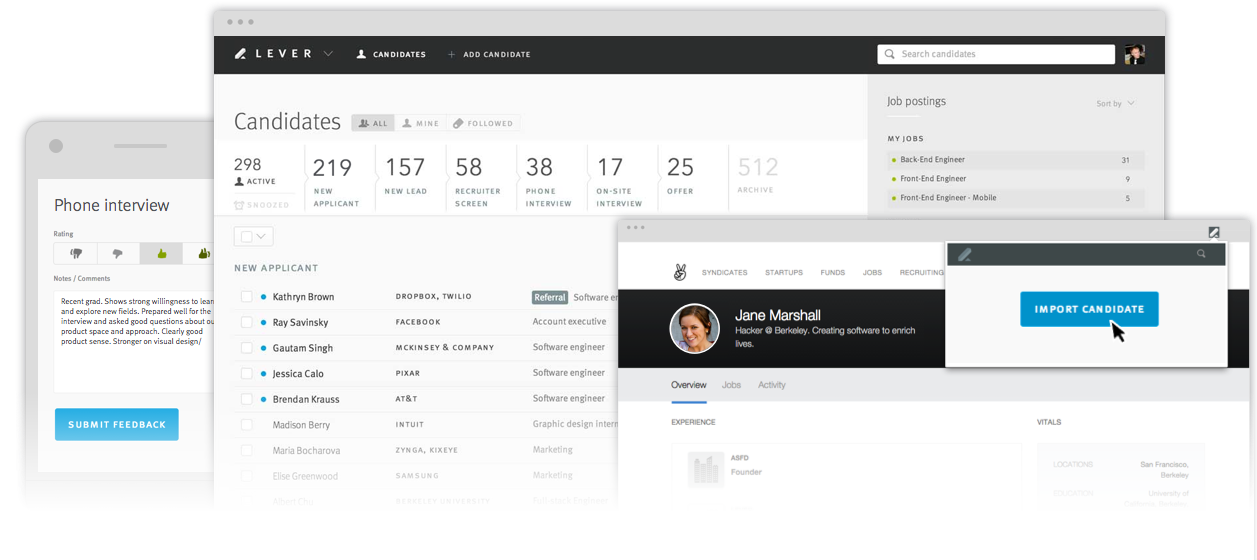This screenshot has width=1257, height=560.
Task: Click the Lever browser extension icon
Action: (x=1214, y=232)
